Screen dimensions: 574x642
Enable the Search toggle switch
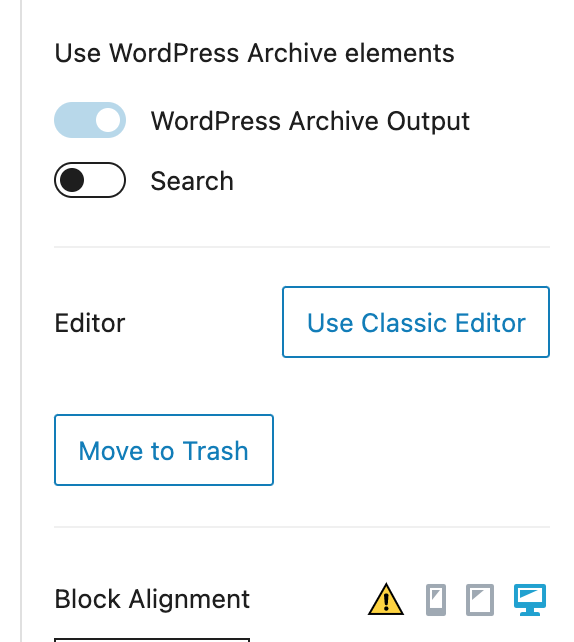pyautogui.click(x=90, y=180)
